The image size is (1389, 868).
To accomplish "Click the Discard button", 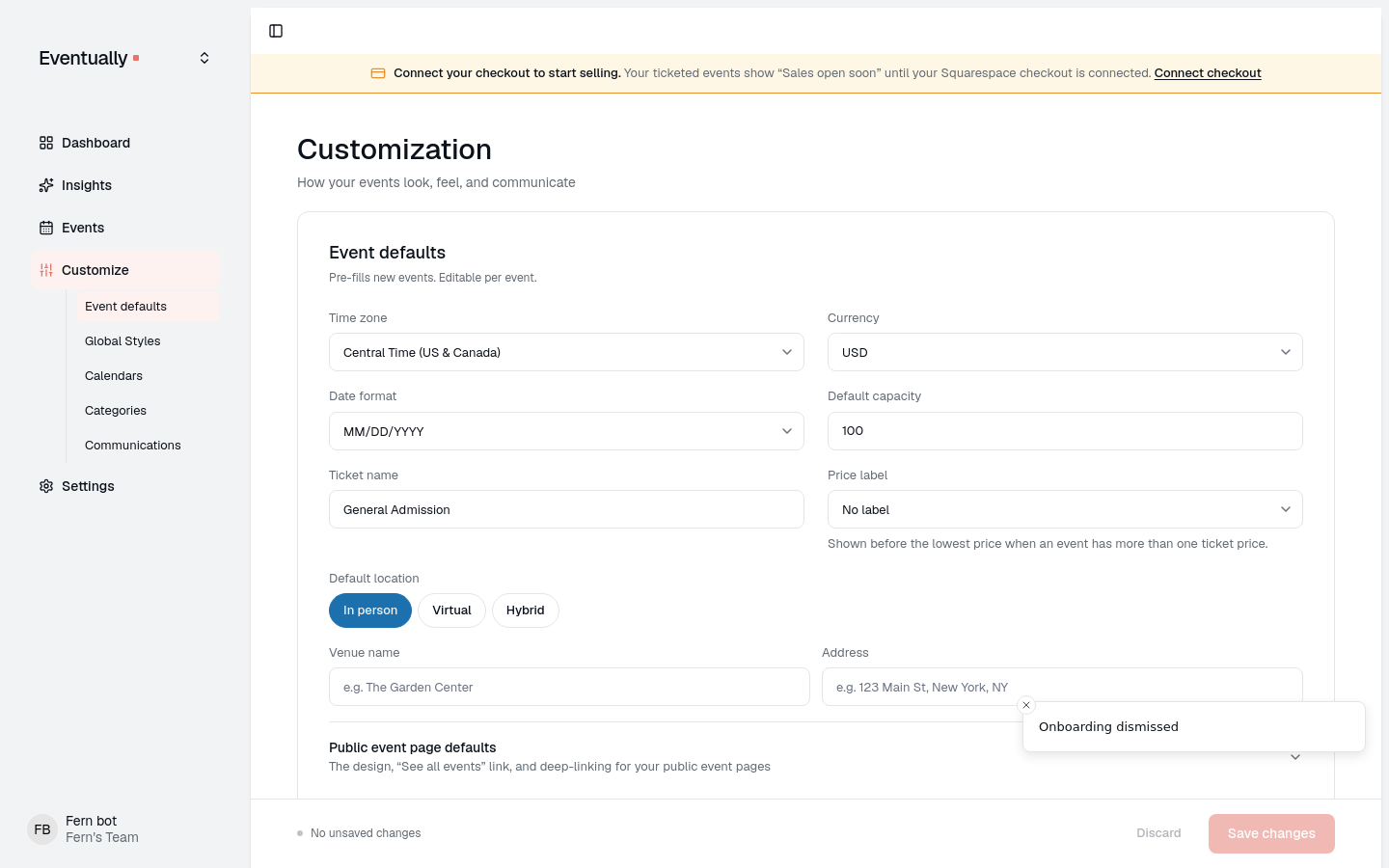I will 1158,833.
